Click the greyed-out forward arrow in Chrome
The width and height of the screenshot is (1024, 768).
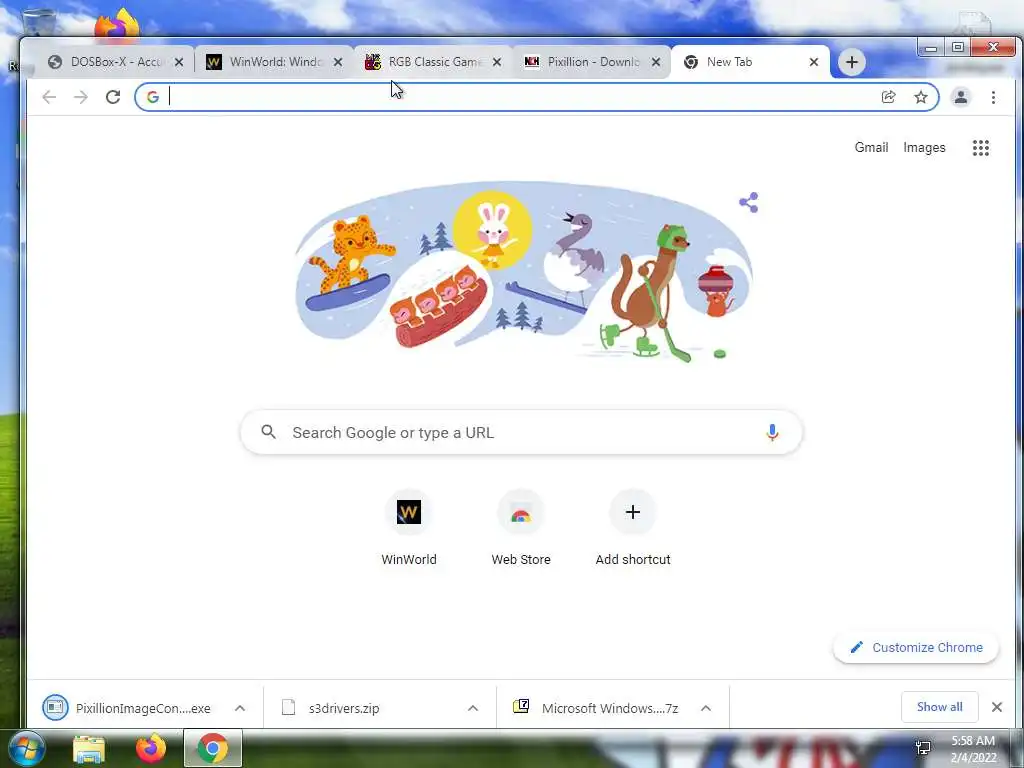(80, 97)
